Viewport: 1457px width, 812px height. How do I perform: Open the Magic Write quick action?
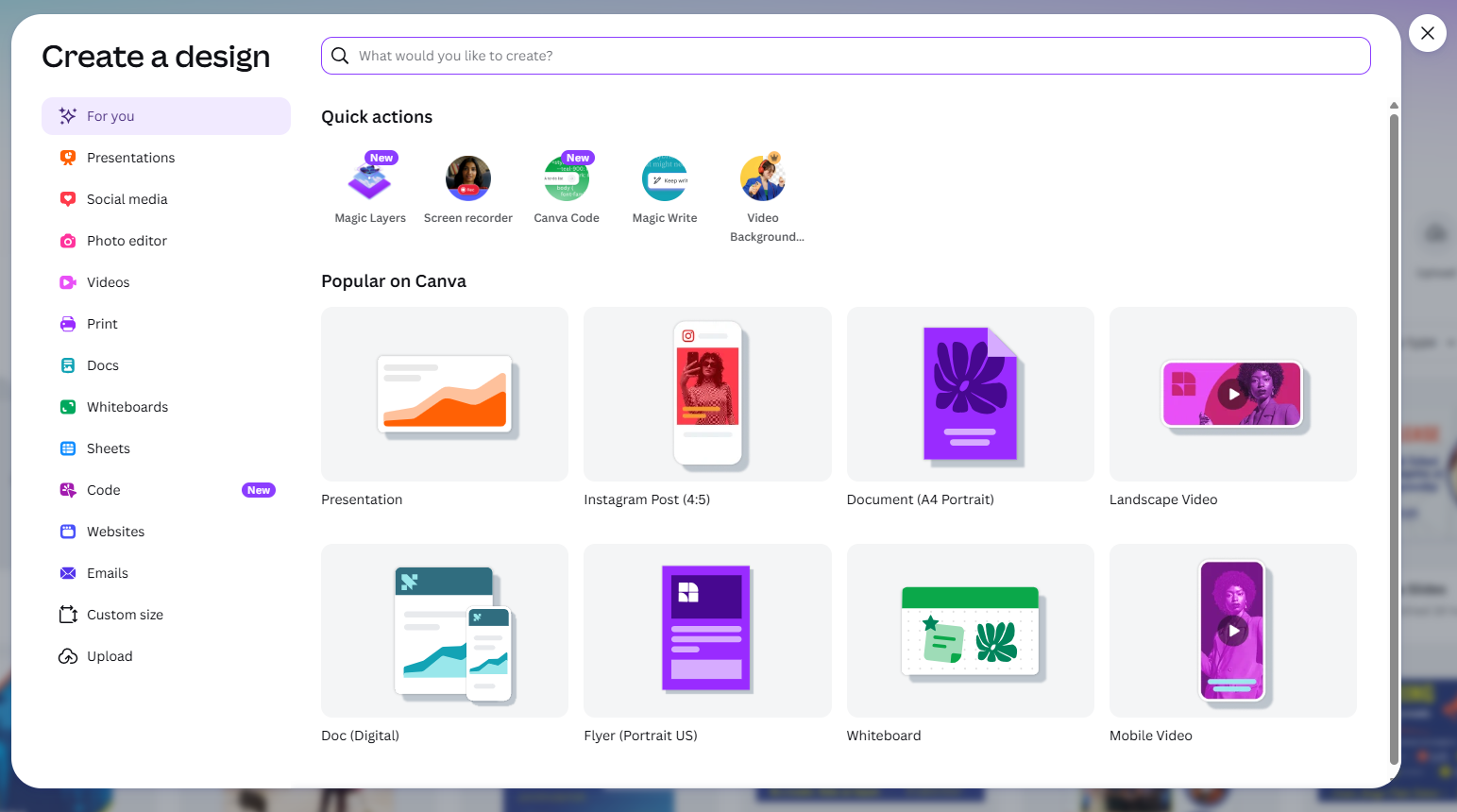coord(665,178)
